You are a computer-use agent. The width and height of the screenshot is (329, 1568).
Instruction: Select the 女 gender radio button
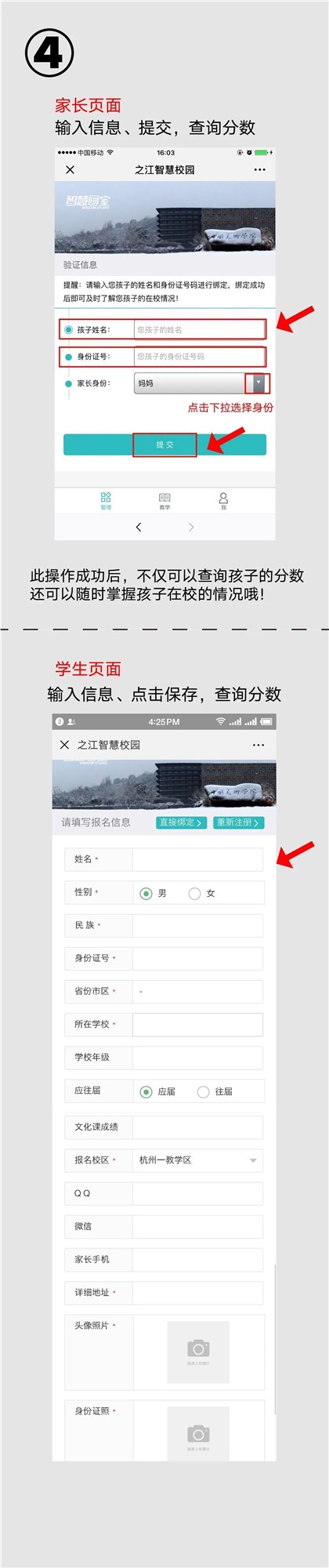[x=194, y=893]
